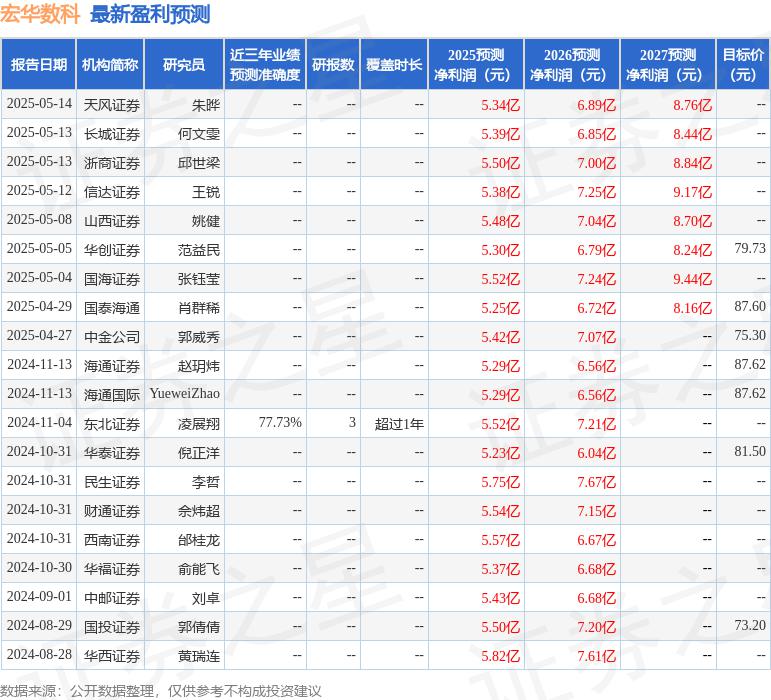Click target price 81.50
This screenshot has height=700, width=771.
pyautogui.click(x=750, y=451)
